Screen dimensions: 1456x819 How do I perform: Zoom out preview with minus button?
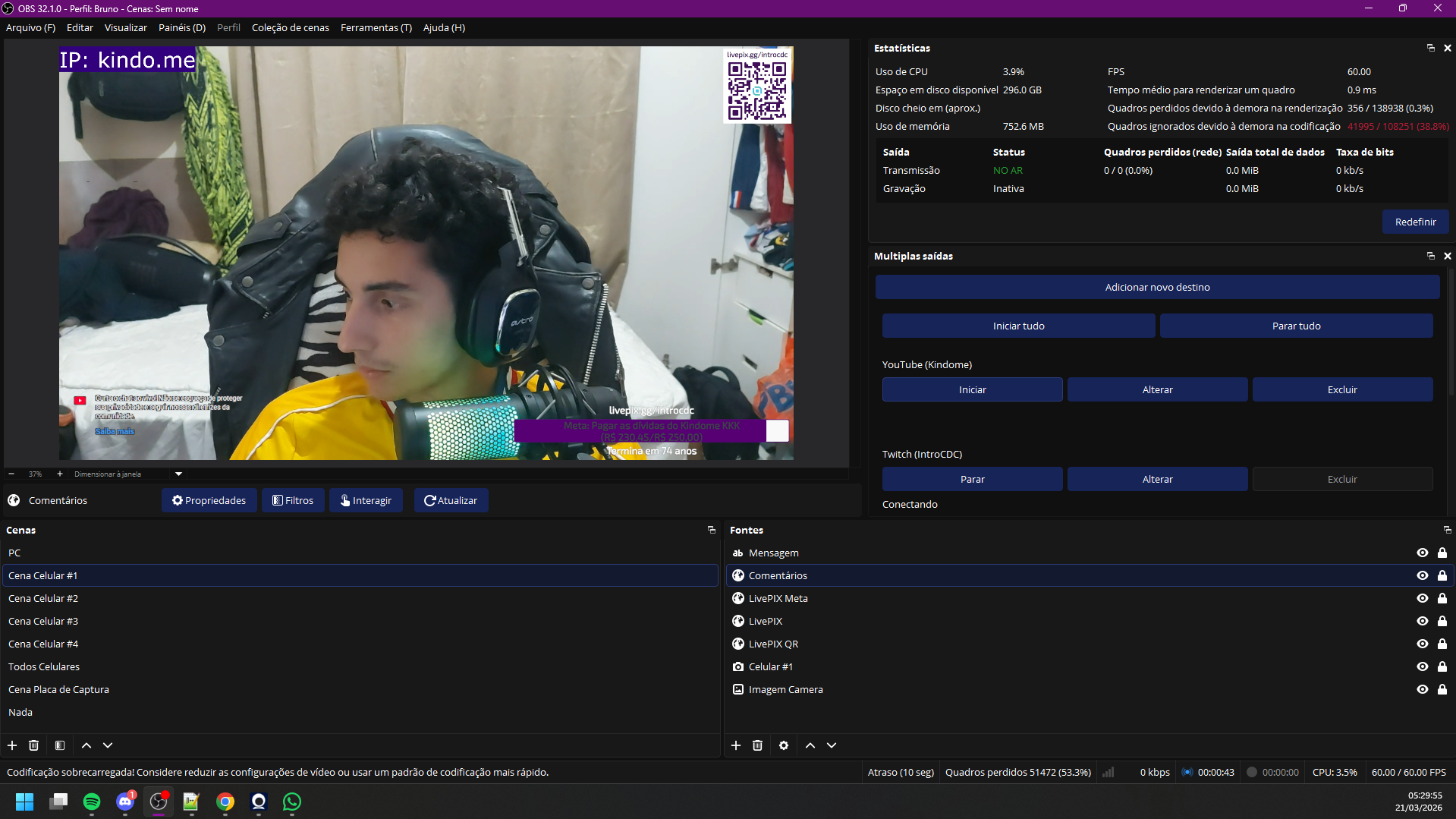tap(11, 474)
